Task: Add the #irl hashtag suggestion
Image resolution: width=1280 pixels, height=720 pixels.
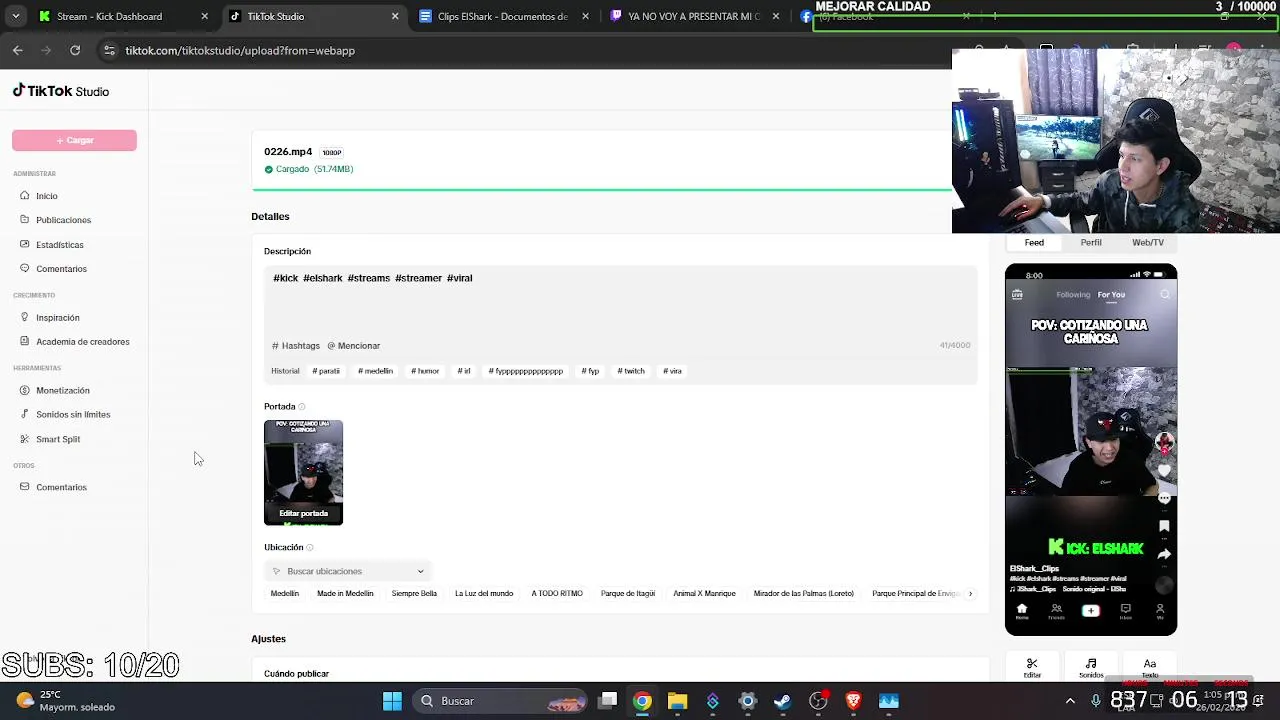Action: point(464,371)
